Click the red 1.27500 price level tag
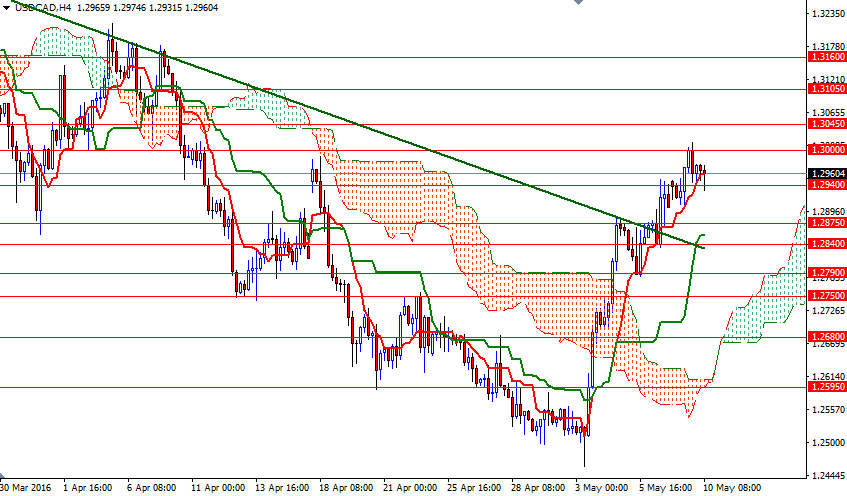847x496 pixels. pos(825,296)
